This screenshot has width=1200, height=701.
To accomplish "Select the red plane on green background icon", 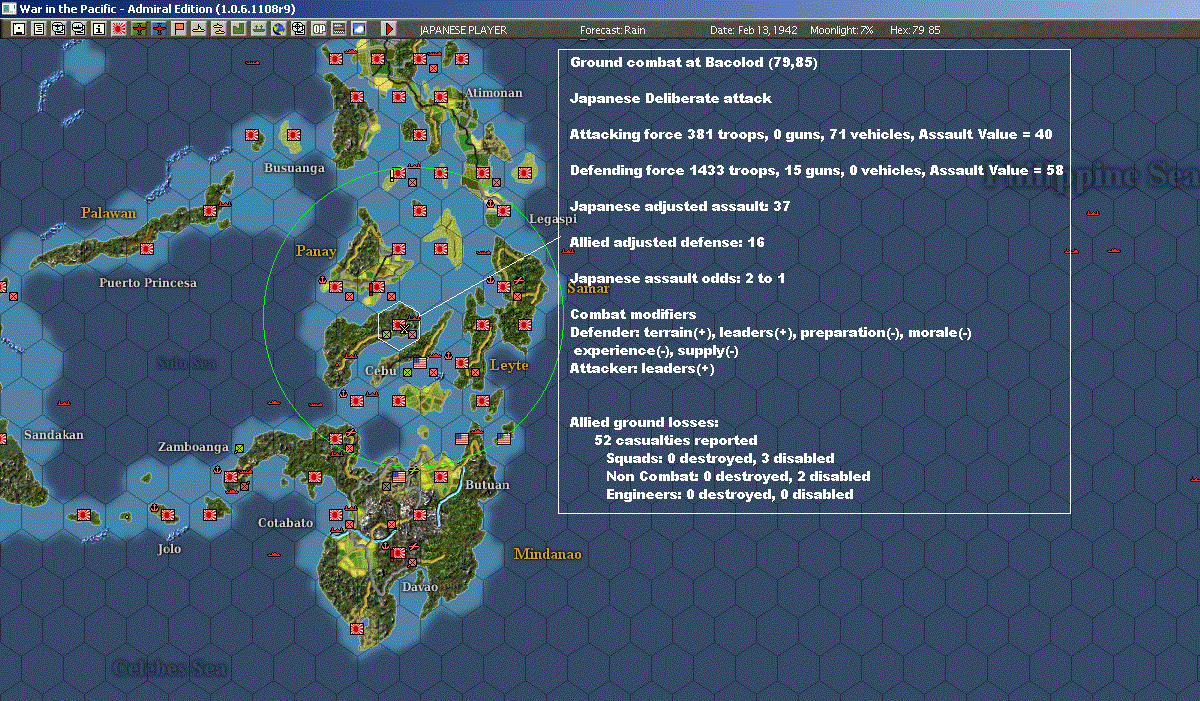I will 139,29.
